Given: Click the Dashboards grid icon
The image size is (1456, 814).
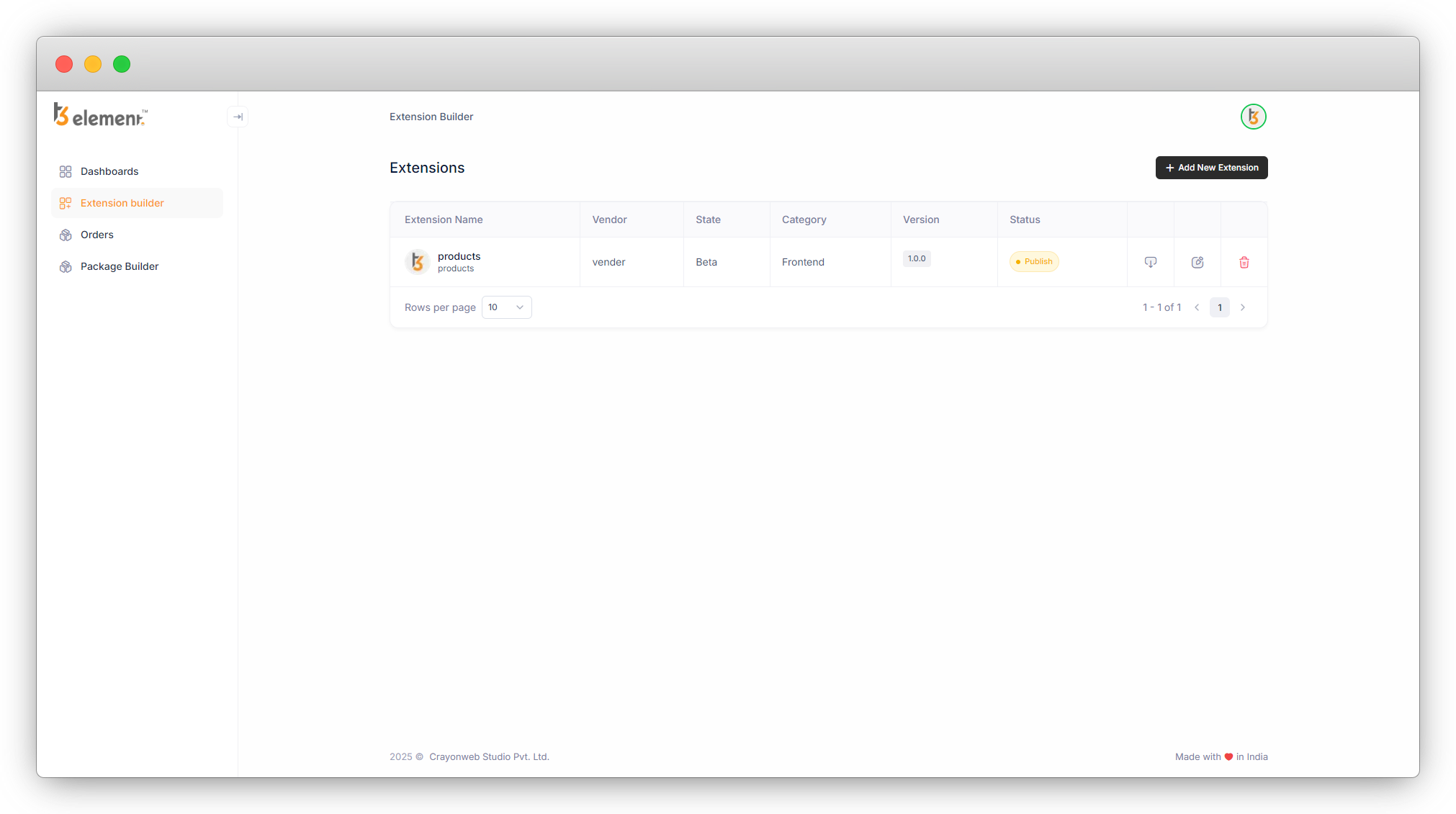Looking at the screenshot, I should [x=66, y=171].
